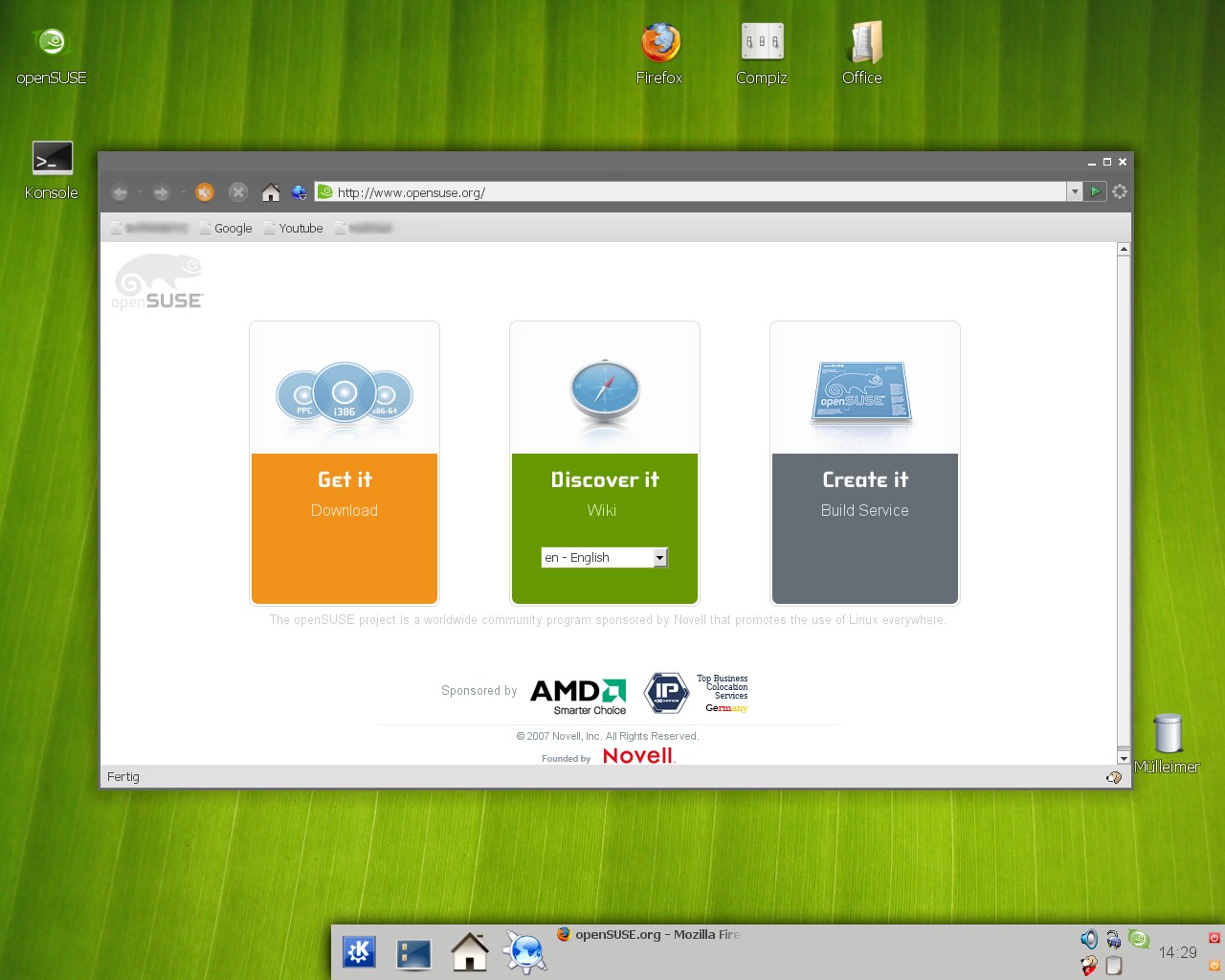
Task: Click the compass Wiki image
Action: (x=605, y=392)
